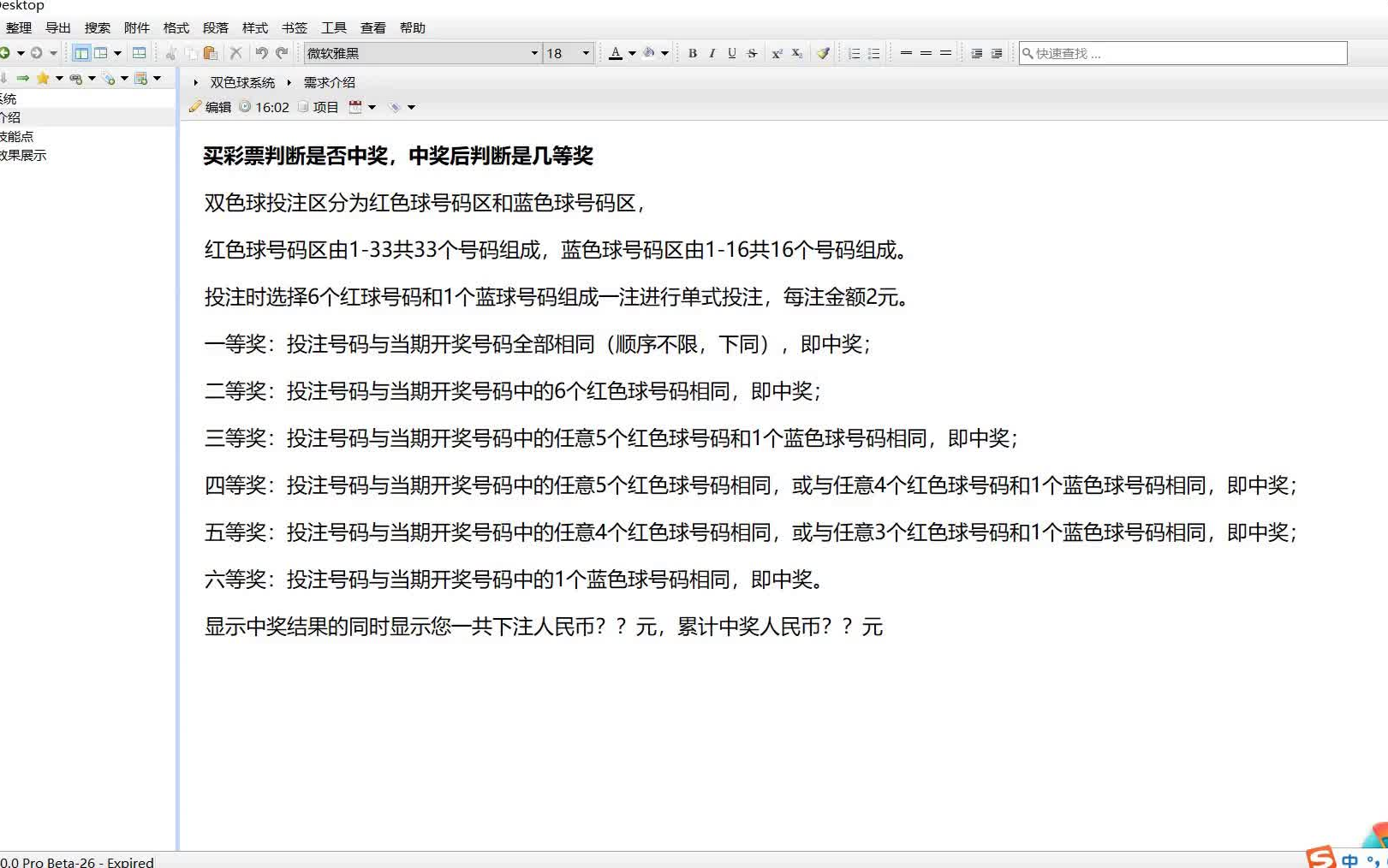Increase paragraph indent
The height and width of the screenshot is (868, 1388).
click(x=997, y=53)
